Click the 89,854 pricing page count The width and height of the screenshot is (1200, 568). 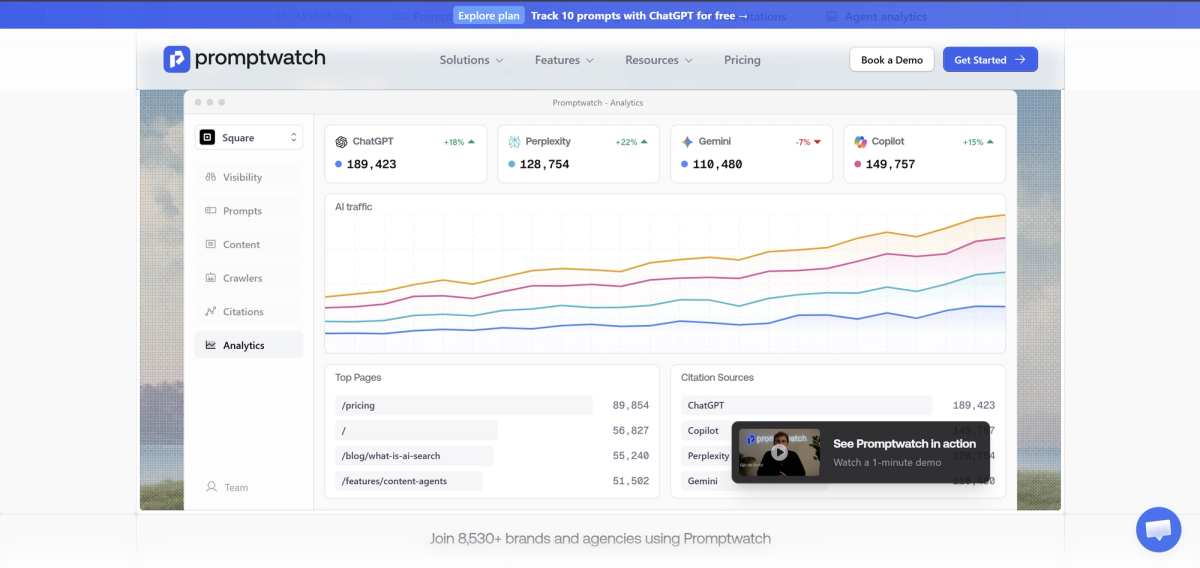coord(631,405)
